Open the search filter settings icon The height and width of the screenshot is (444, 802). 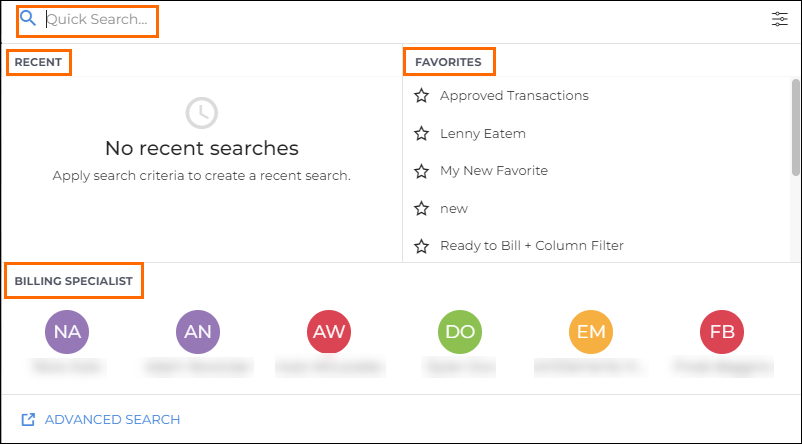[x=780, y=19]
